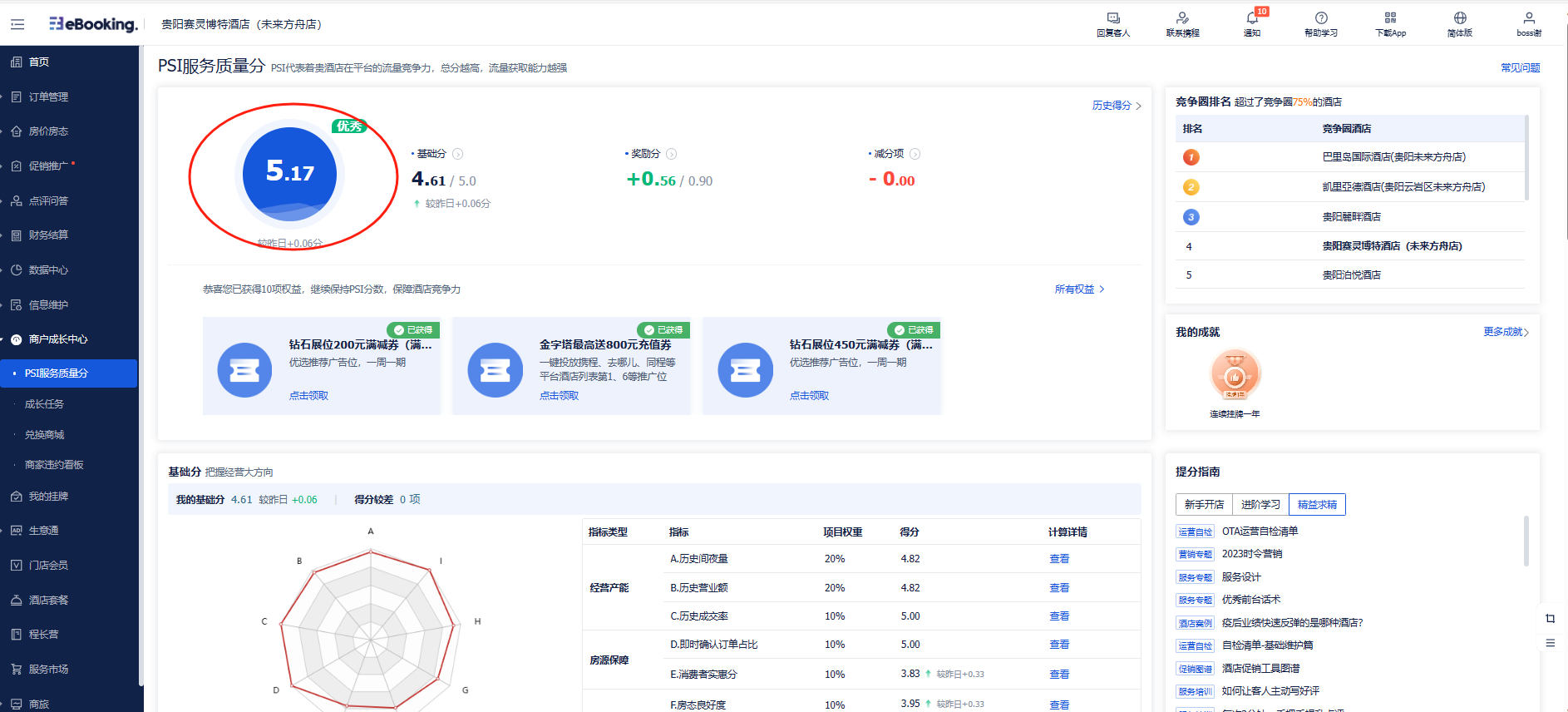Viewport: 1568px width, 712px height.
Task: Open the 下载App icon
Action: point(1390,18)
